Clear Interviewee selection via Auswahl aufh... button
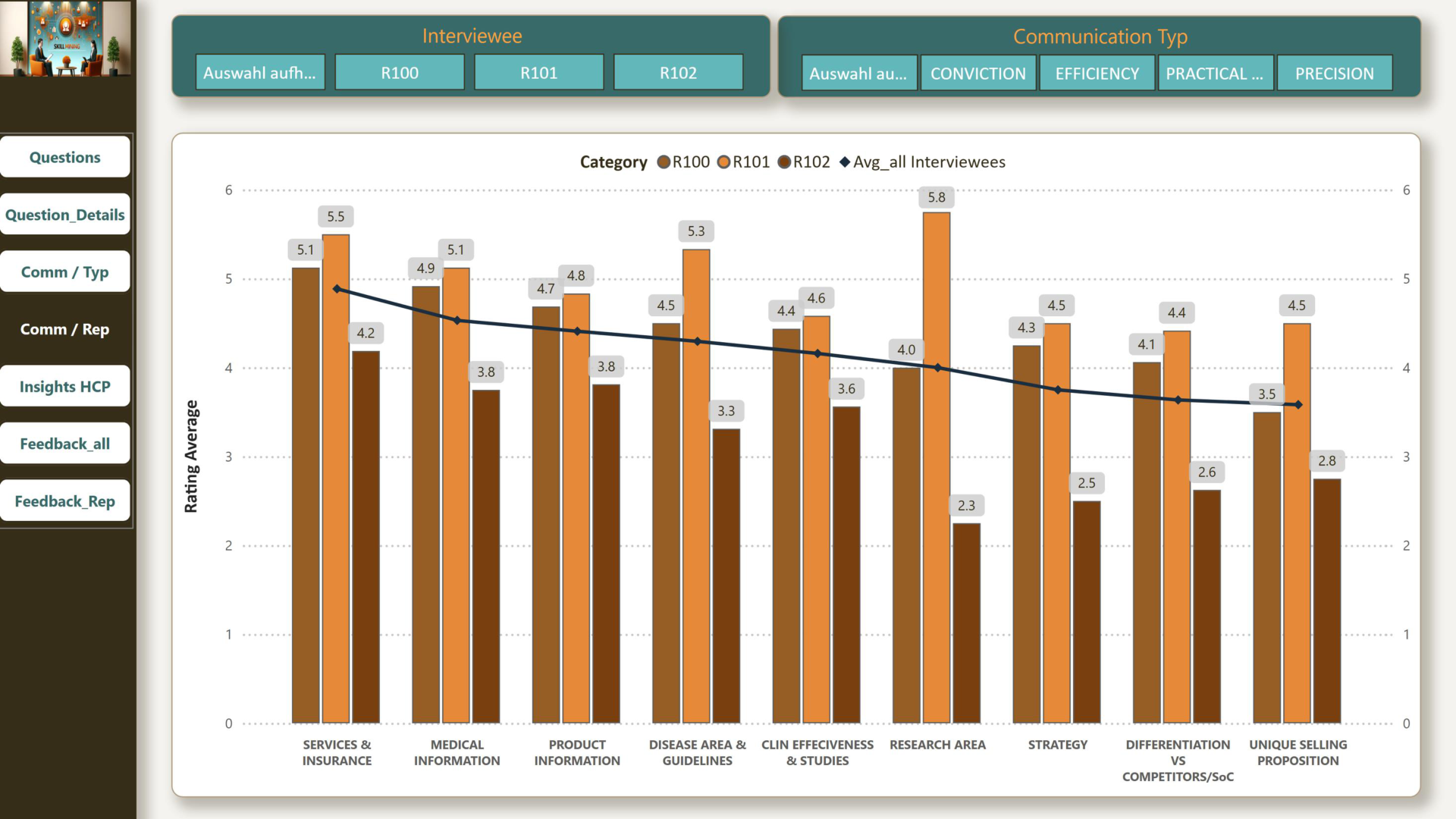1456x819 pixels. pyautogui.click(x=260, y=73)
